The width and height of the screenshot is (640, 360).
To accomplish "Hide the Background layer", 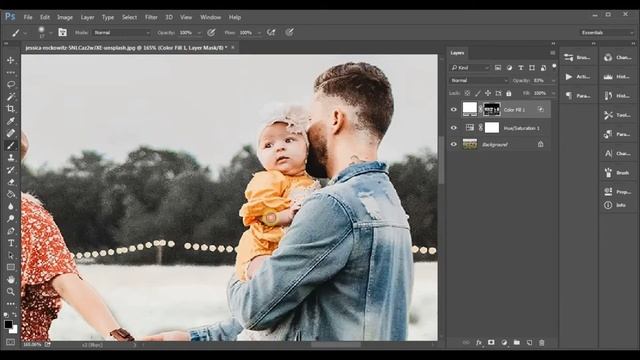I will click(453, 144).
